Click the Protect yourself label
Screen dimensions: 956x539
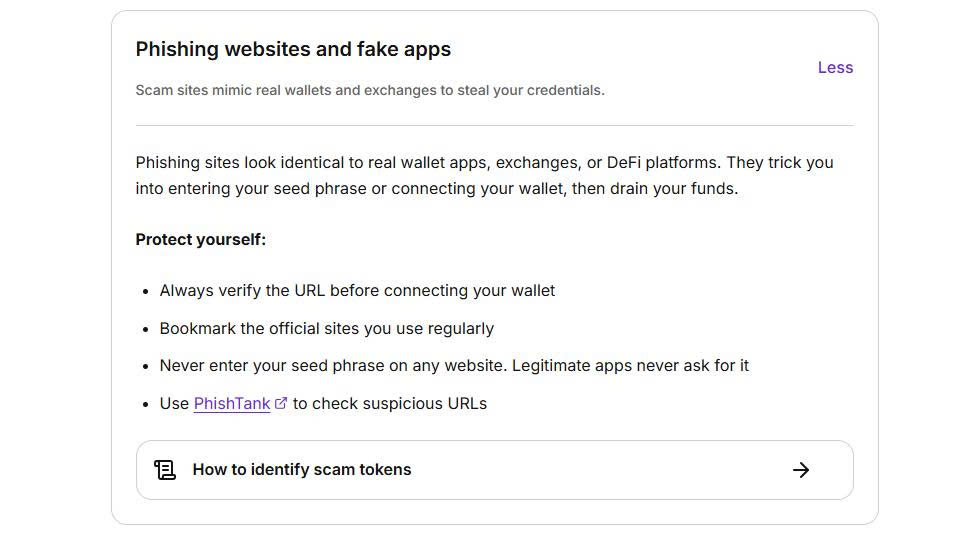pos(201,240)
